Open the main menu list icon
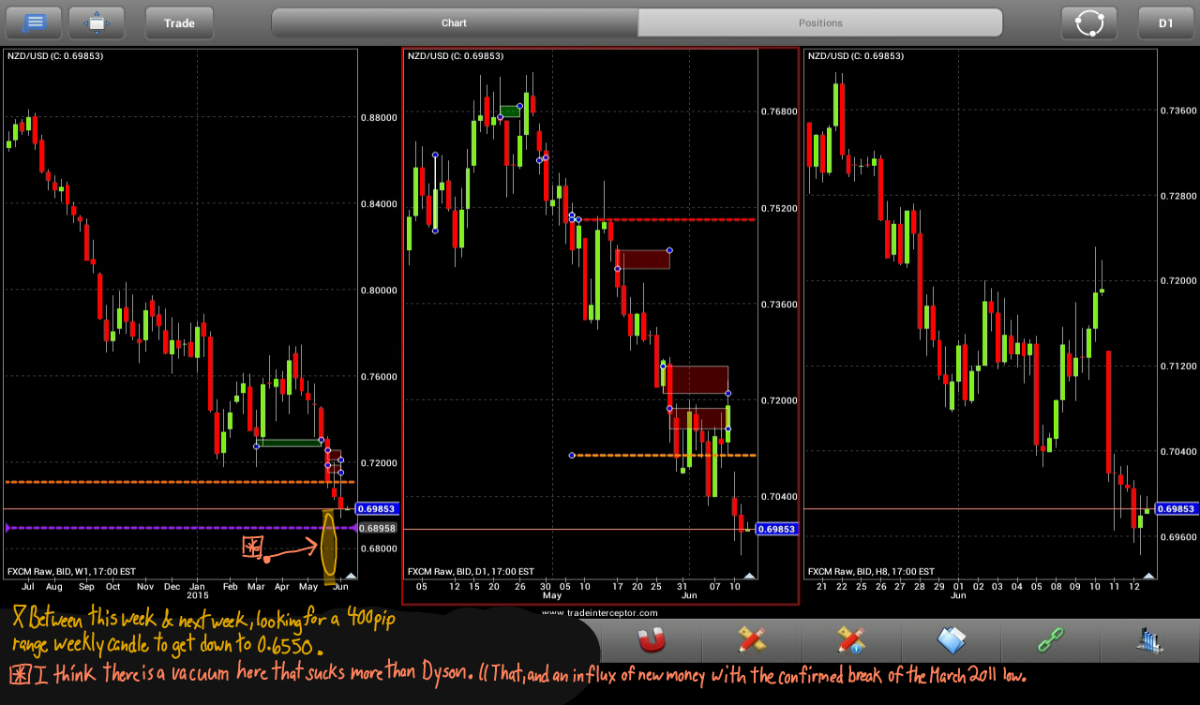Screen dimensions: 1200x705 click(x=32, y=22)
